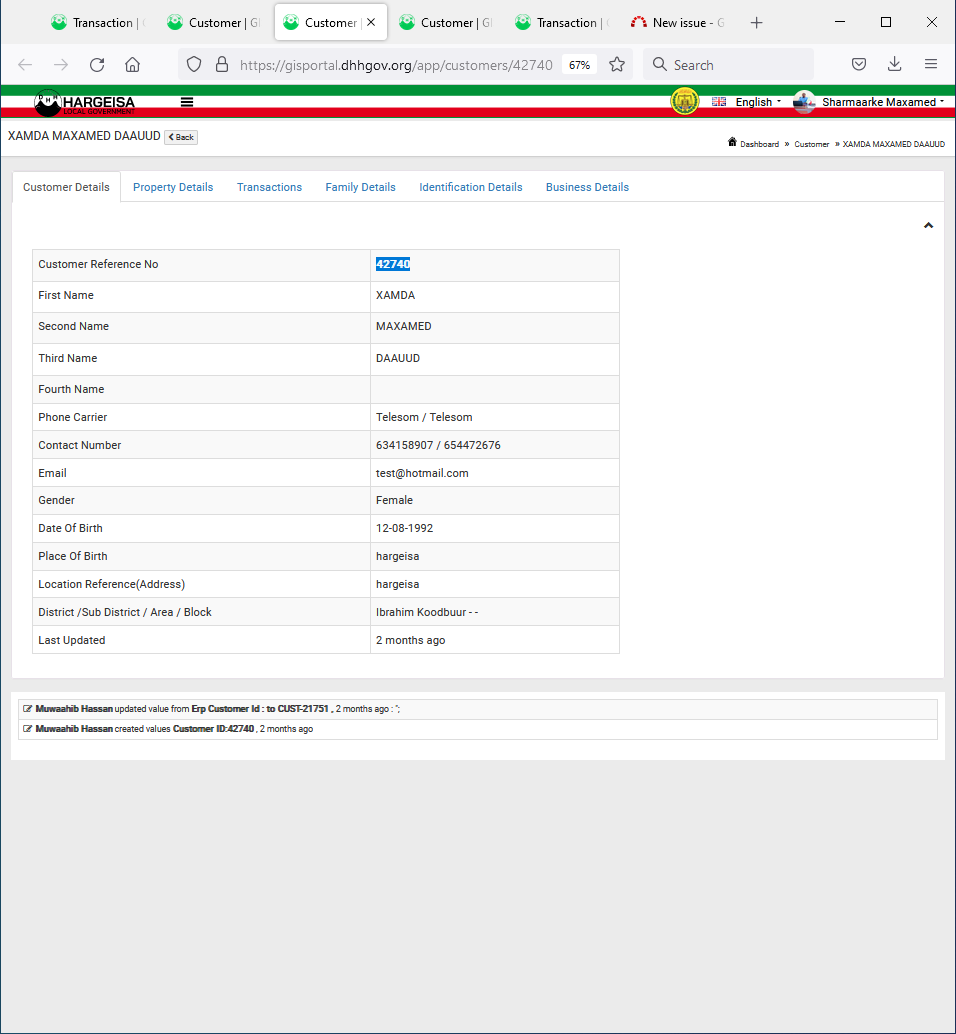Open the Family Details tab
This screenshot has width=956, height=1034.
point(360,187)
